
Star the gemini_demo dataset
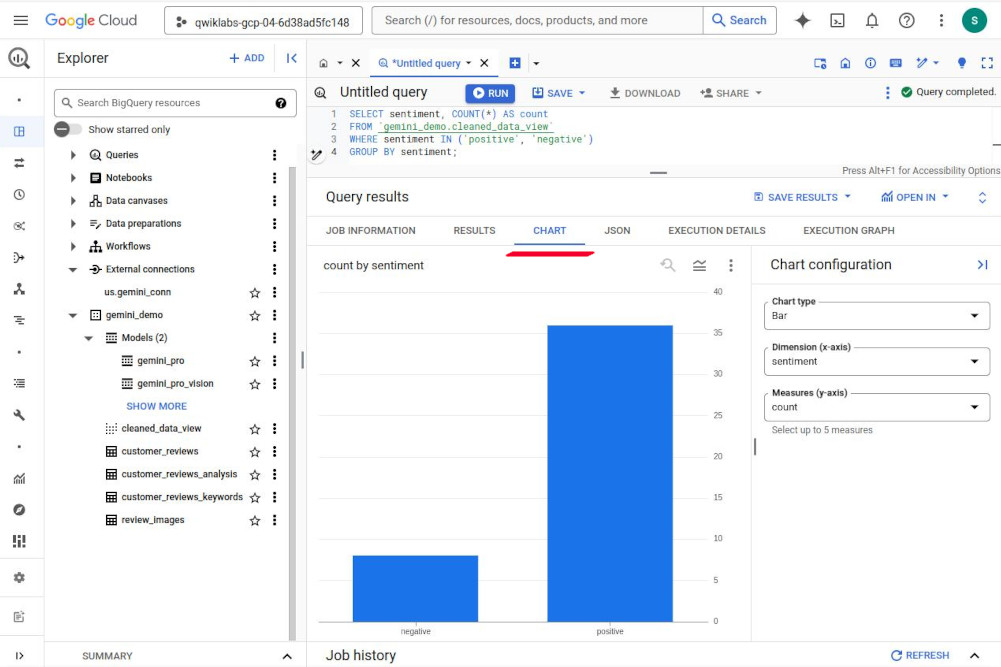pyautogui.click(x=255, y=315)
